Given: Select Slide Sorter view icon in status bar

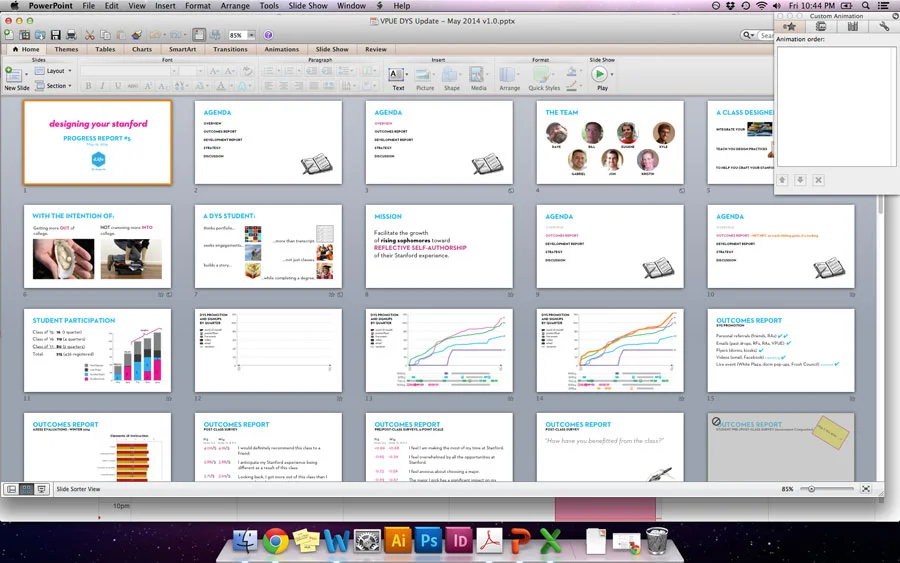Looking at the screenshot, I should (x=26, y=489).
